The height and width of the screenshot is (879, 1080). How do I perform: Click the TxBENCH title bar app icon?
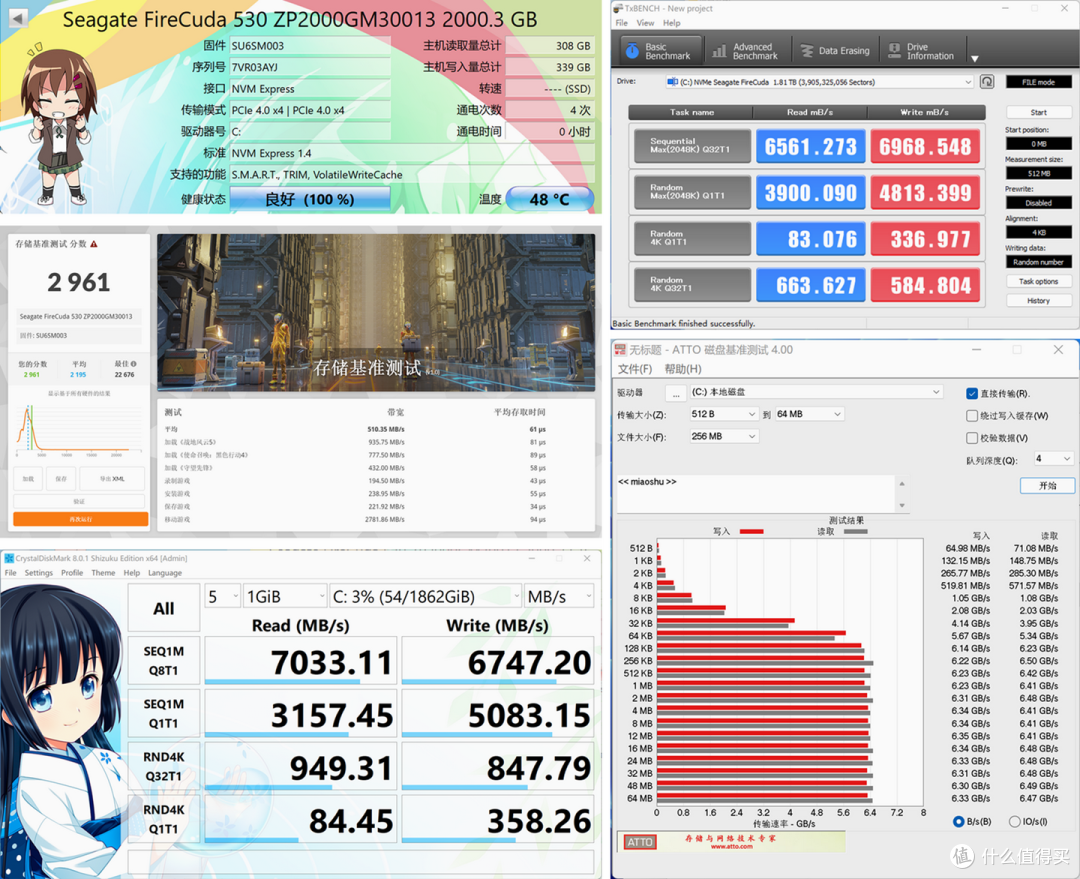pyautogui.click(x=618, y=8)
